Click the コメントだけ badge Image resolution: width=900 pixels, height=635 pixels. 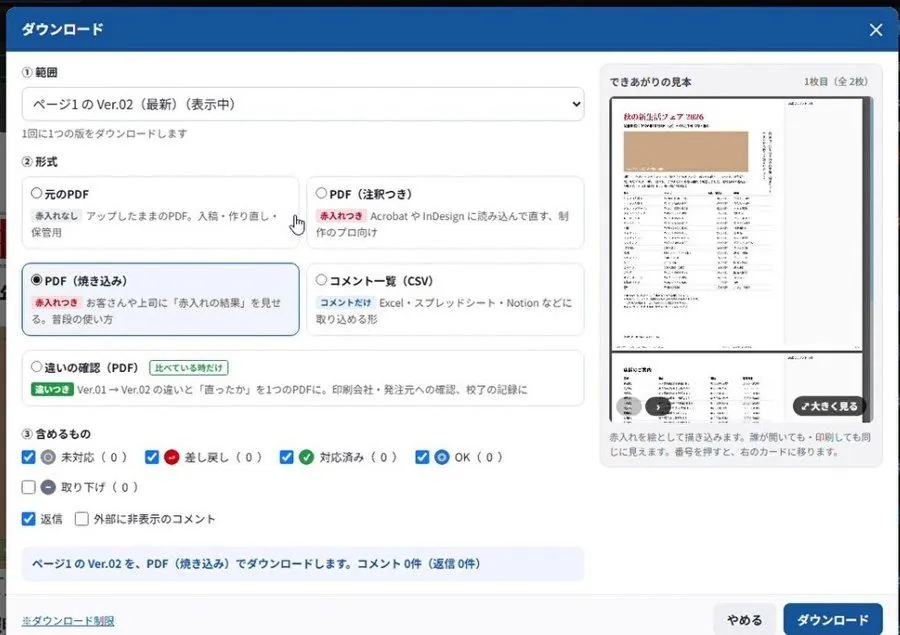pyautogui.click(x=345, y=303)
